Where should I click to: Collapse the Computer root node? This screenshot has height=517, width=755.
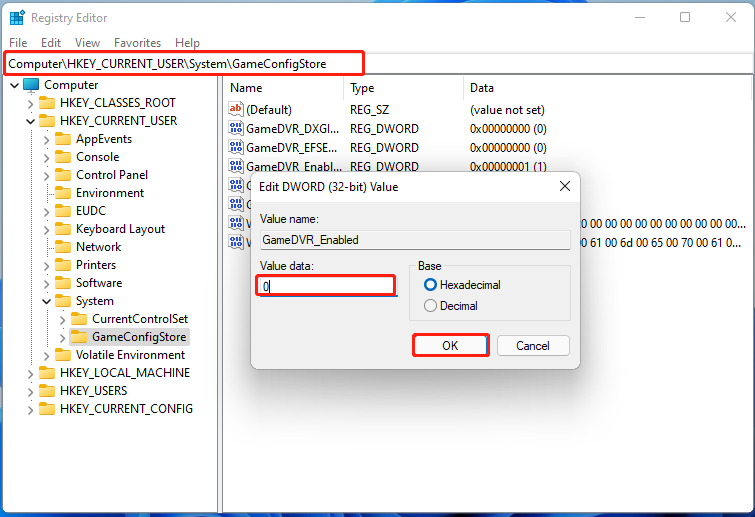[x=14, y=86]
